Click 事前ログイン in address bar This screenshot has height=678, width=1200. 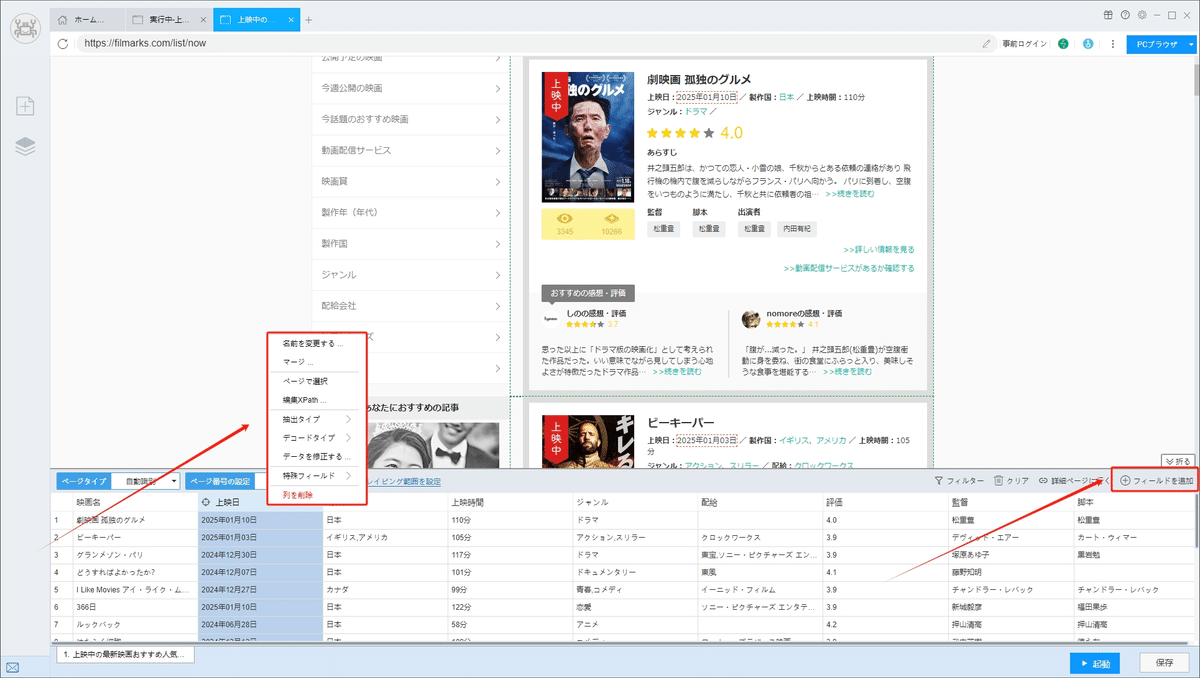pyautogui.click(x=1024, y=44)
